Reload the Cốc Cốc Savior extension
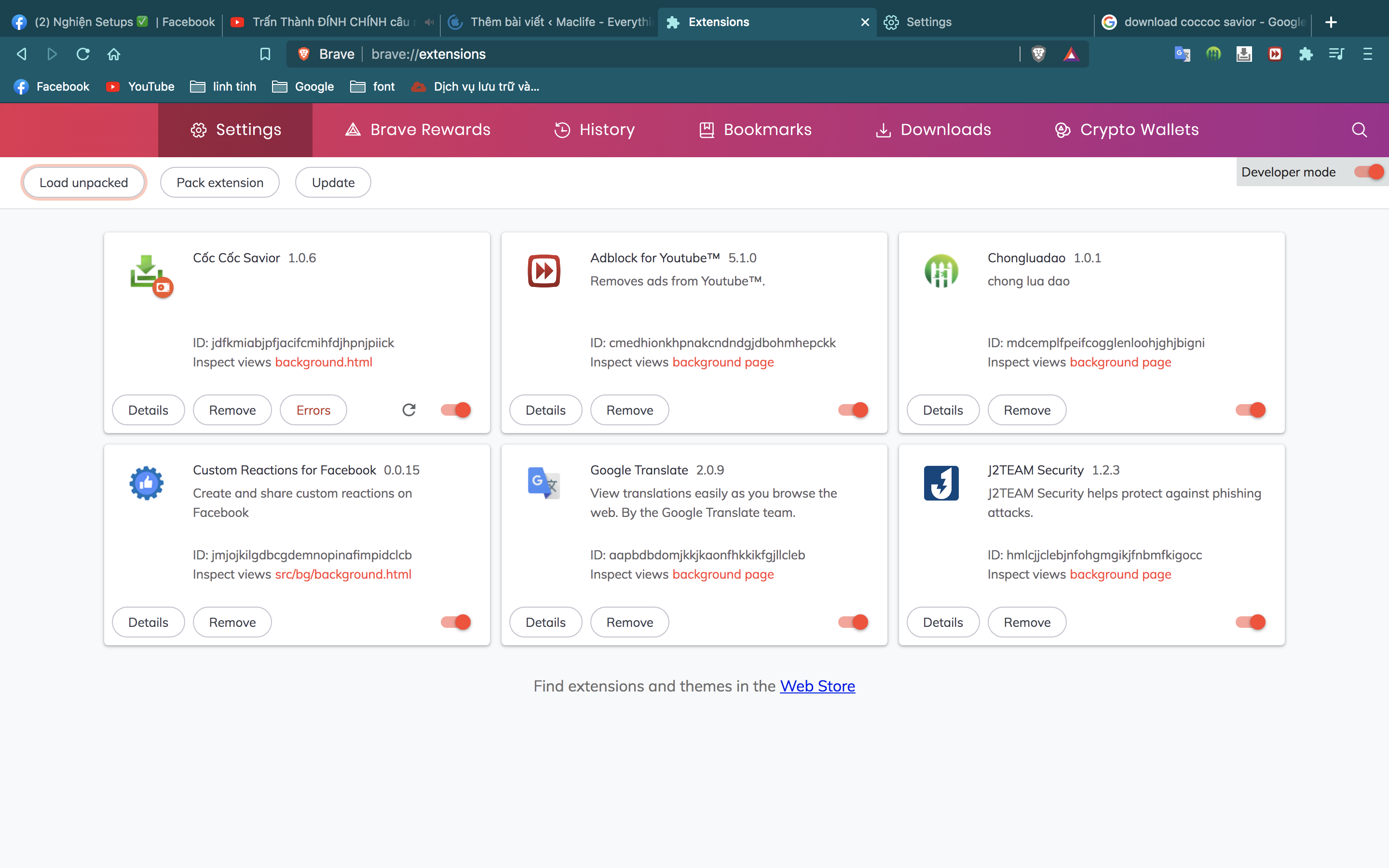The height and width of the screenshot is (868, 1389). (x=409, y=410)
